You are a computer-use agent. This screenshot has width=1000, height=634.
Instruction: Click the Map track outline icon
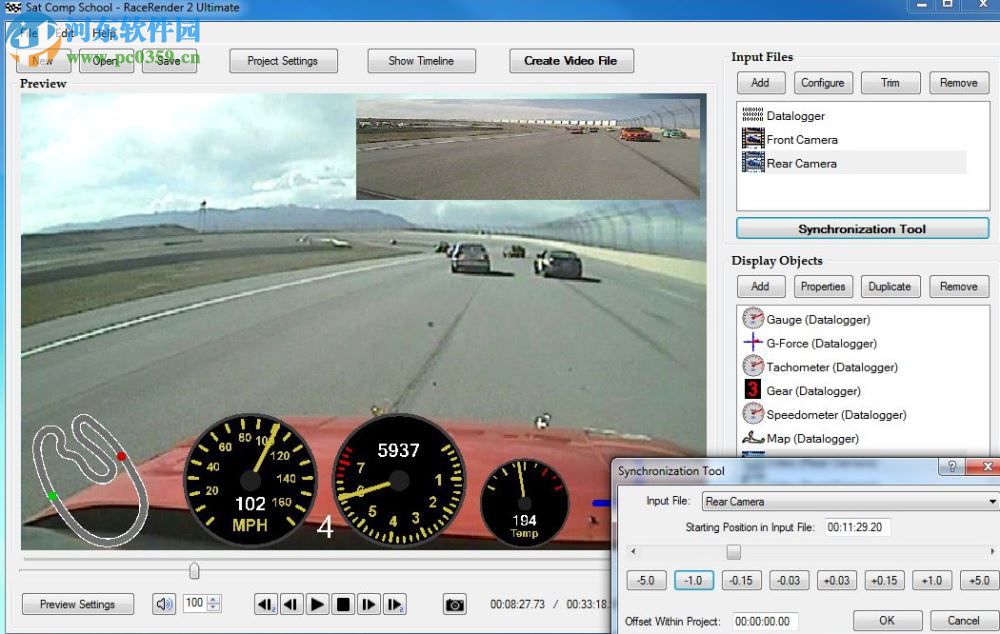[753, 438]
